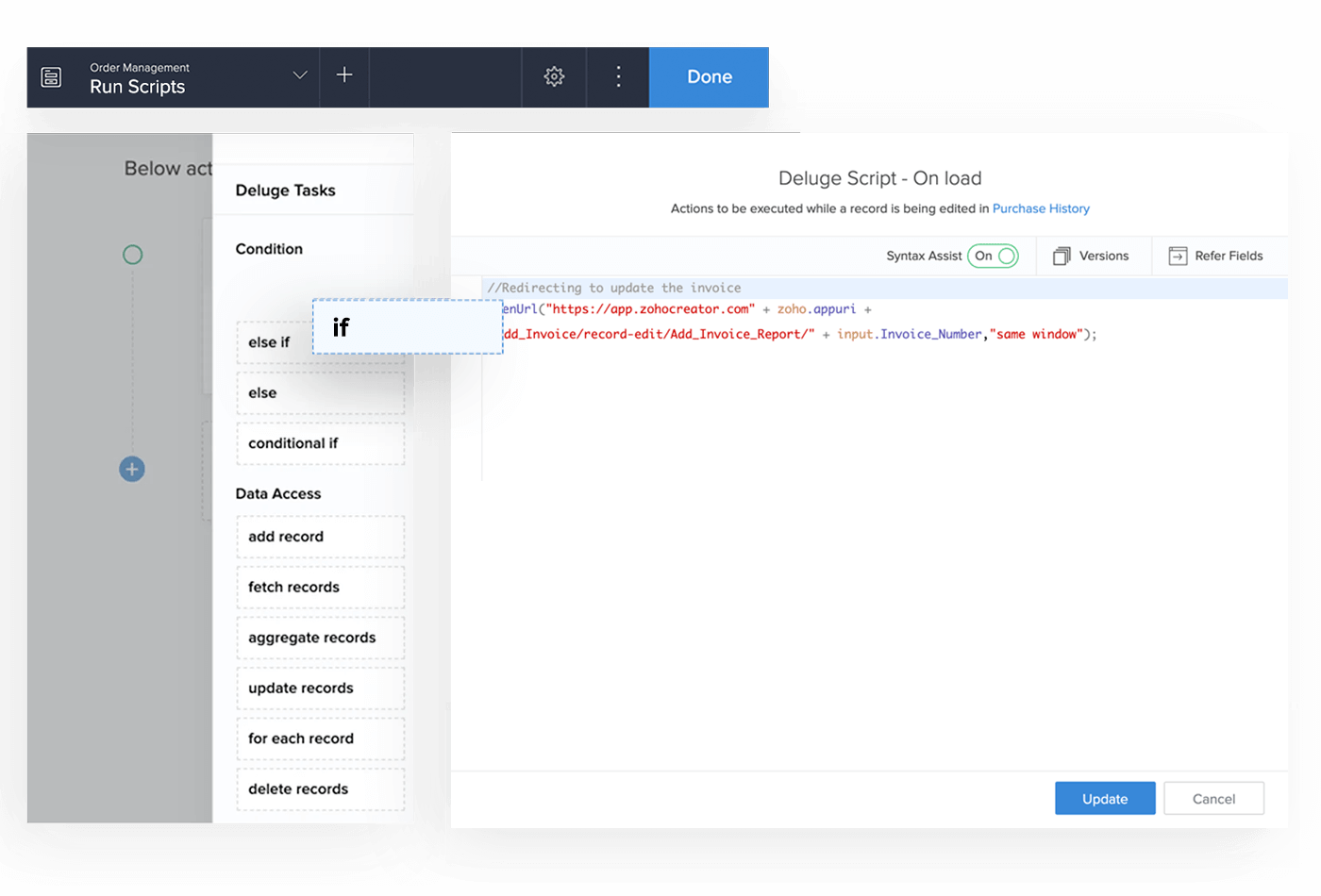Viewport: 1321px width, 896px height.
Task: Click the form list icon beside Run Scripts
Action: click(x=52, y=77)
